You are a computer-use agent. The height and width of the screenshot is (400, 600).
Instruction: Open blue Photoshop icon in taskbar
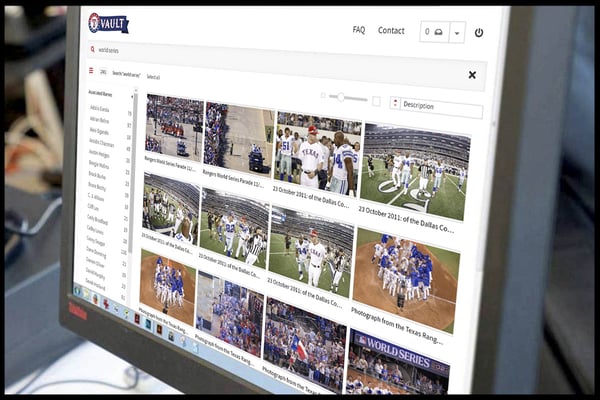click(148, 324)
